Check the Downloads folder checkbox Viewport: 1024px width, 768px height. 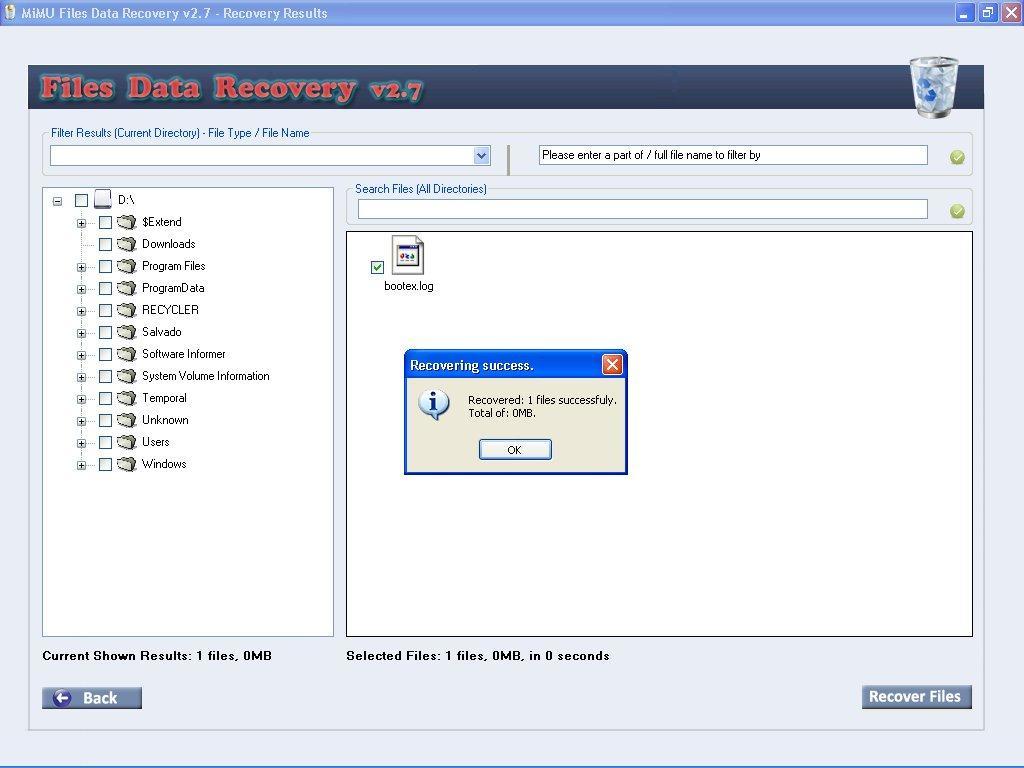pos(105,245)
